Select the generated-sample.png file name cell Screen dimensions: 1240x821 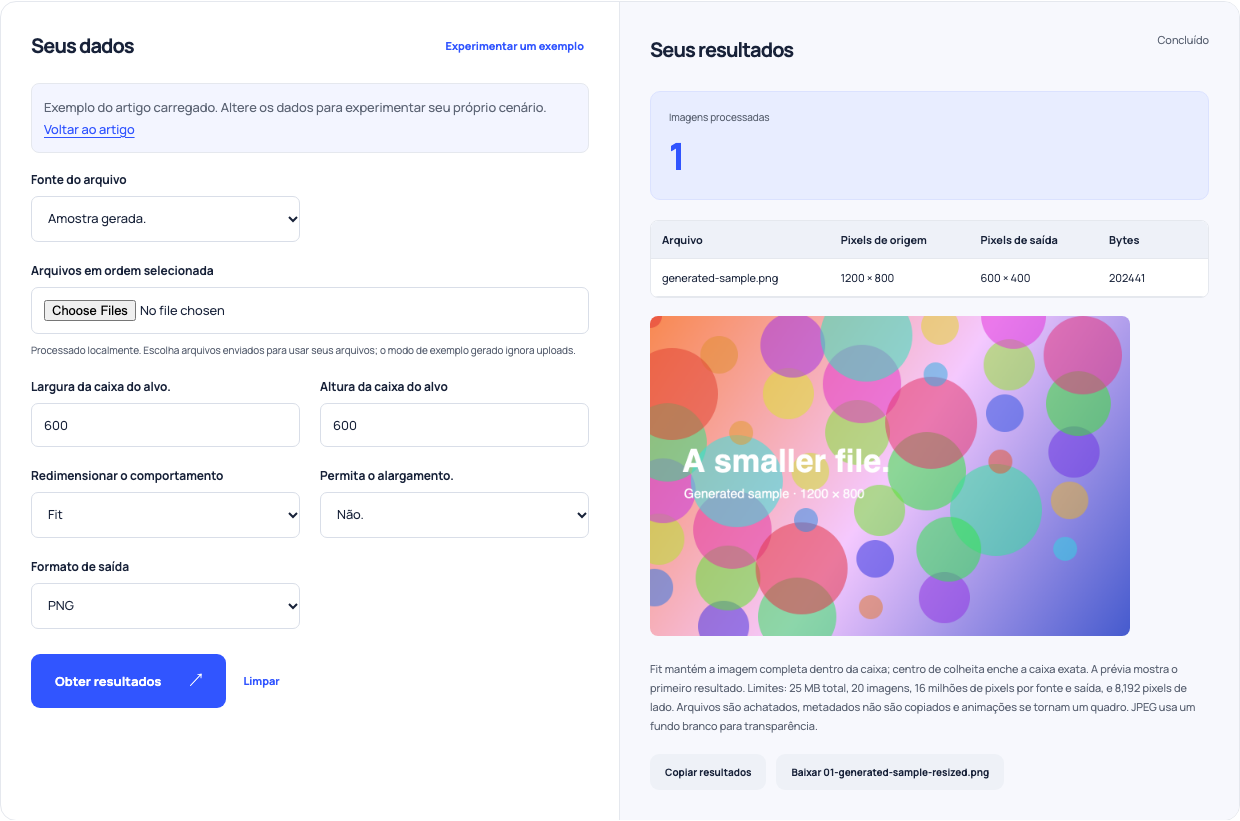[x=720, y=278]
